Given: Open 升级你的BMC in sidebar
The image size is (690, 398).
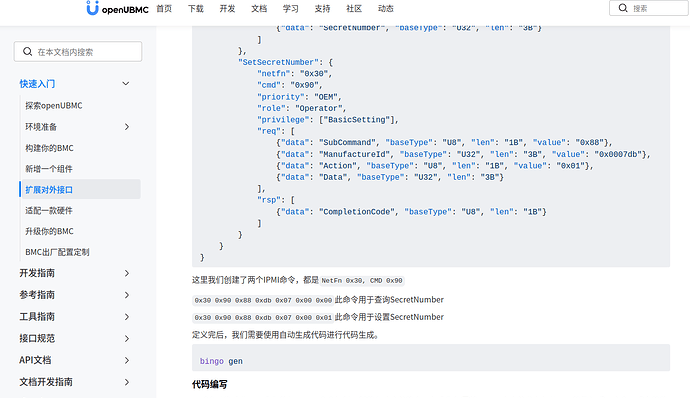Looking at the screenshot, I should coord(49,231).
